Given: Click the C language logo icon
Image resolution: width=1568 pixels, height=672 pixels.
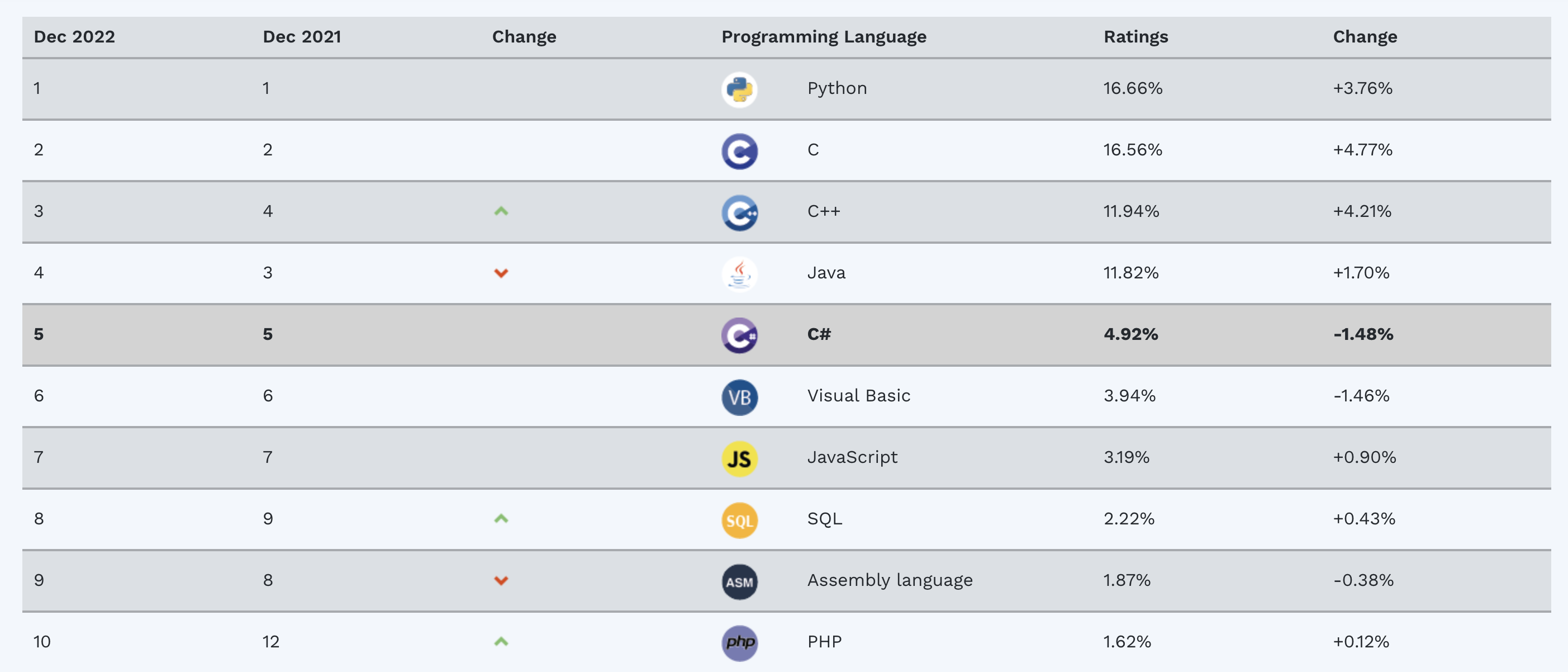Looking at the screenshot, I should pos(739,151).
